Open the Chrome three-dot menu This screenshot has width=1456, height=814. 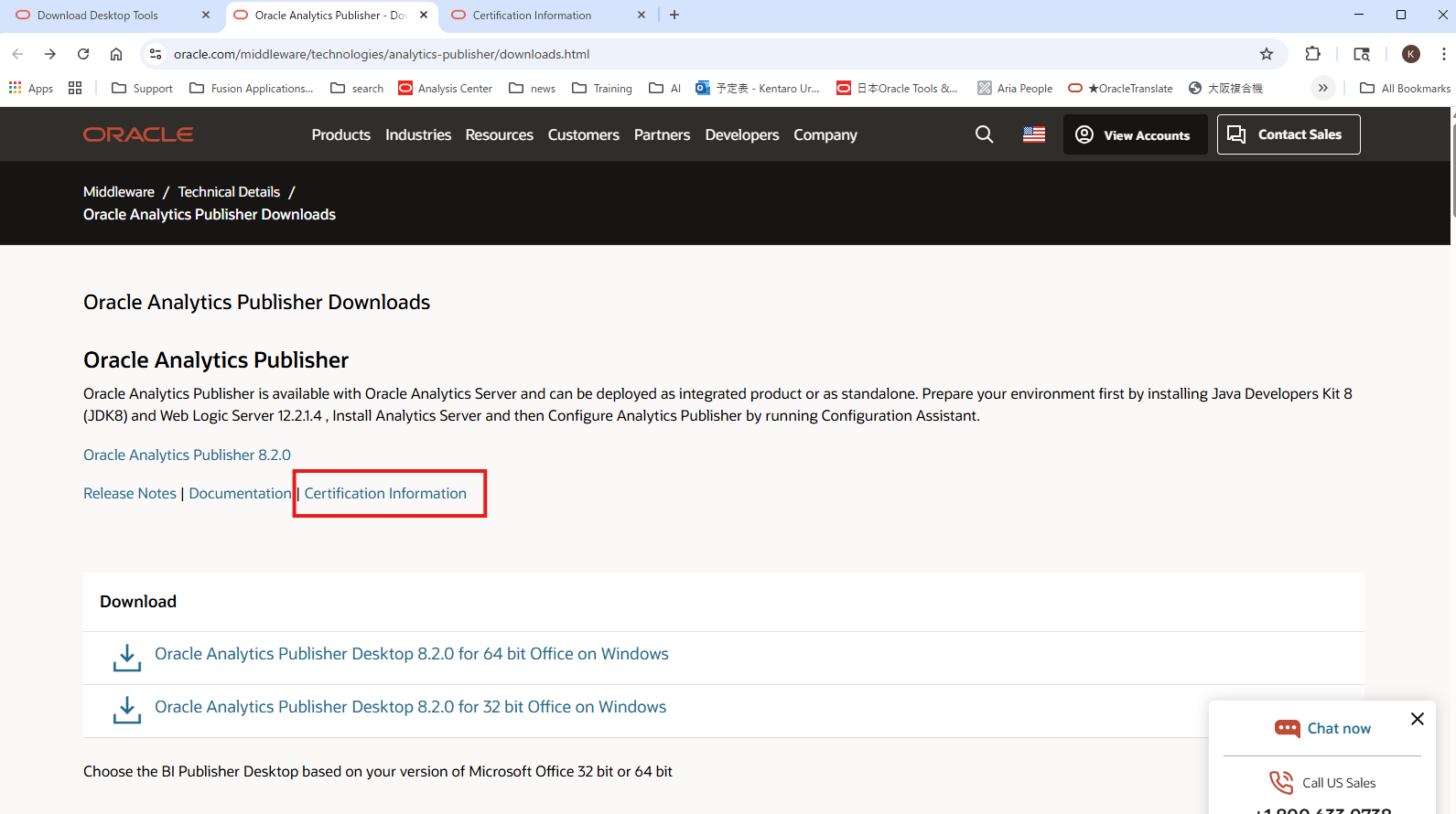tap(1443, 54)
